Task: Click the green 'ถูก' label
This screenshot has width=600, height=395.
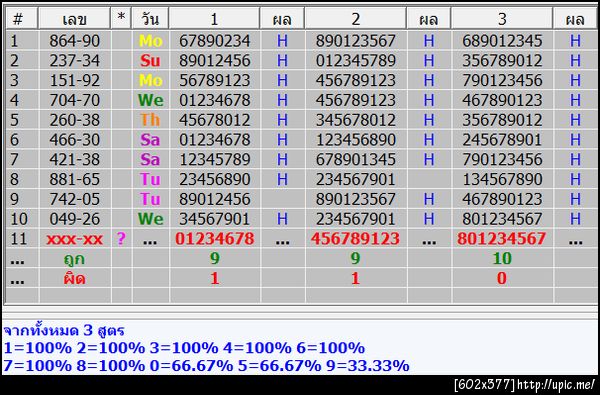Action: point(74,259)
